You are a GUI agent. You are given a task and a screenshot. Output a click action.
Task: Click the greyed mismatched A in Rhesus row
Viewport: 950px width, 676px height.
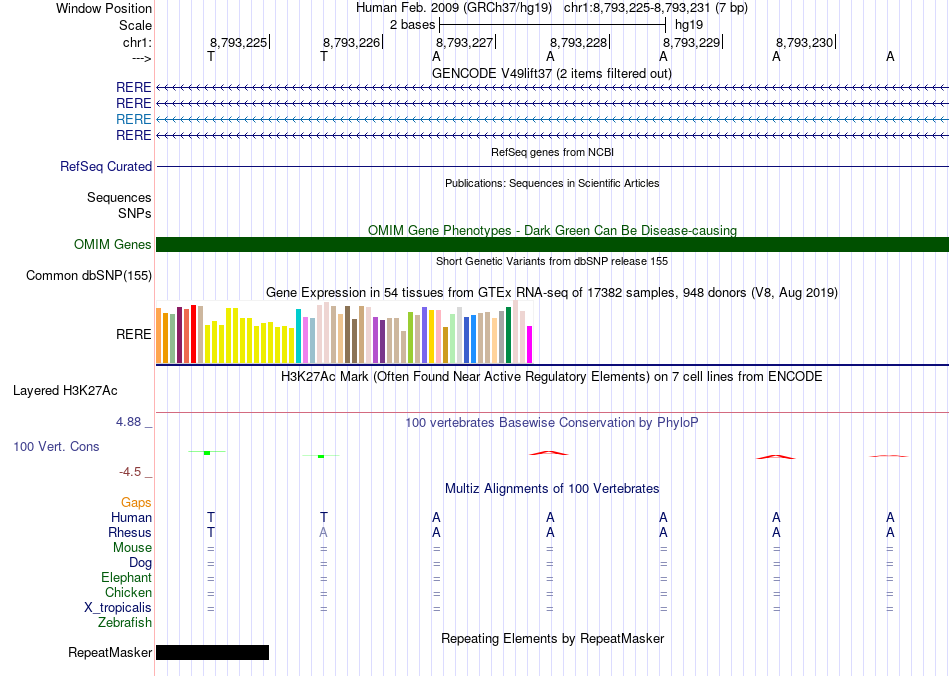[324, 532]
